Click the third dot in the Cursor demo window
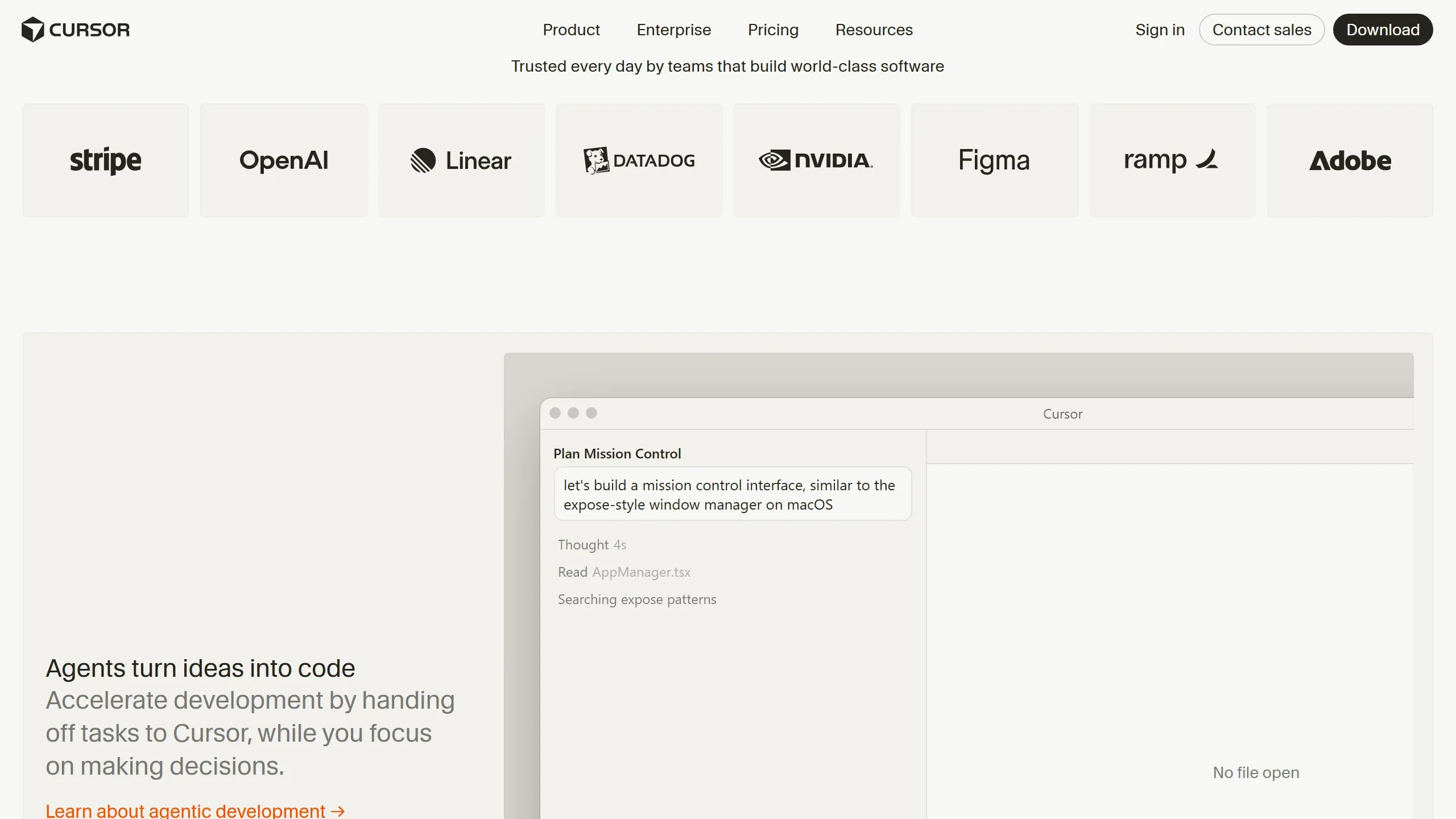1456x819 pixels. pos(591,413)
